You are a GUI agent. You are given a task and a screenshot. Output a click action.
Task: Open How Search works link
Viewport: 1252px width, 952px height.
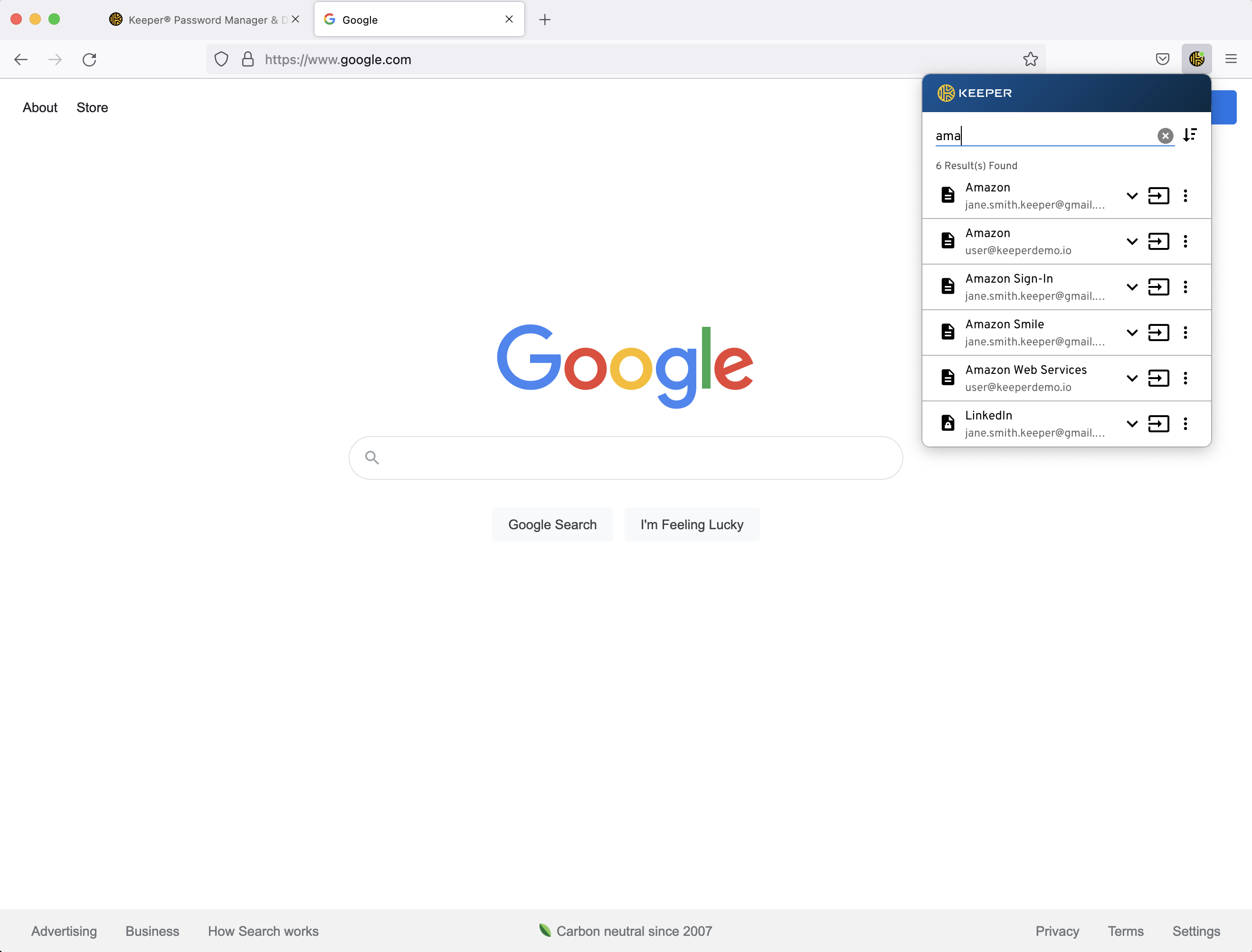[x=264, y=931]
